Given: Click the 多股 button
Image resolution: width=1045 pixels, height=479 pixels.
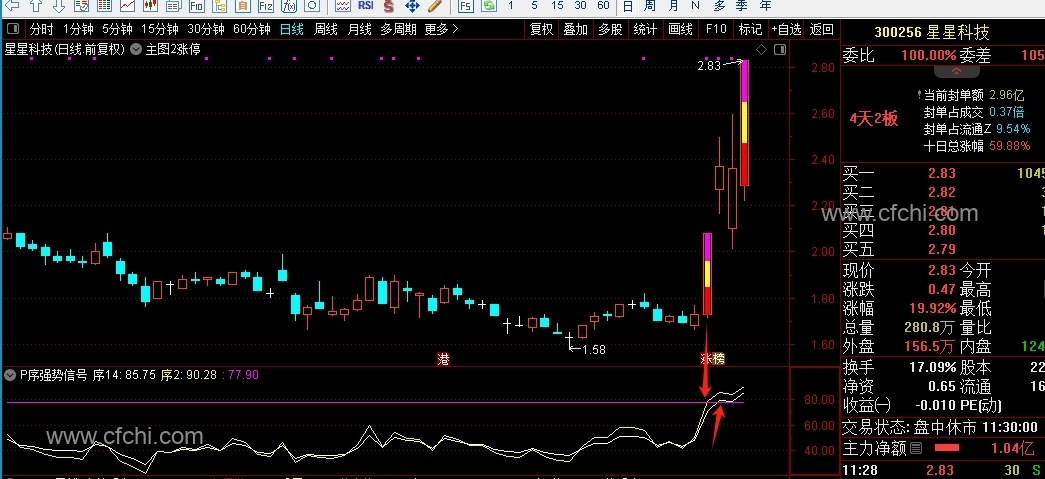Looking at the screenshot, I should coord(610,29).
